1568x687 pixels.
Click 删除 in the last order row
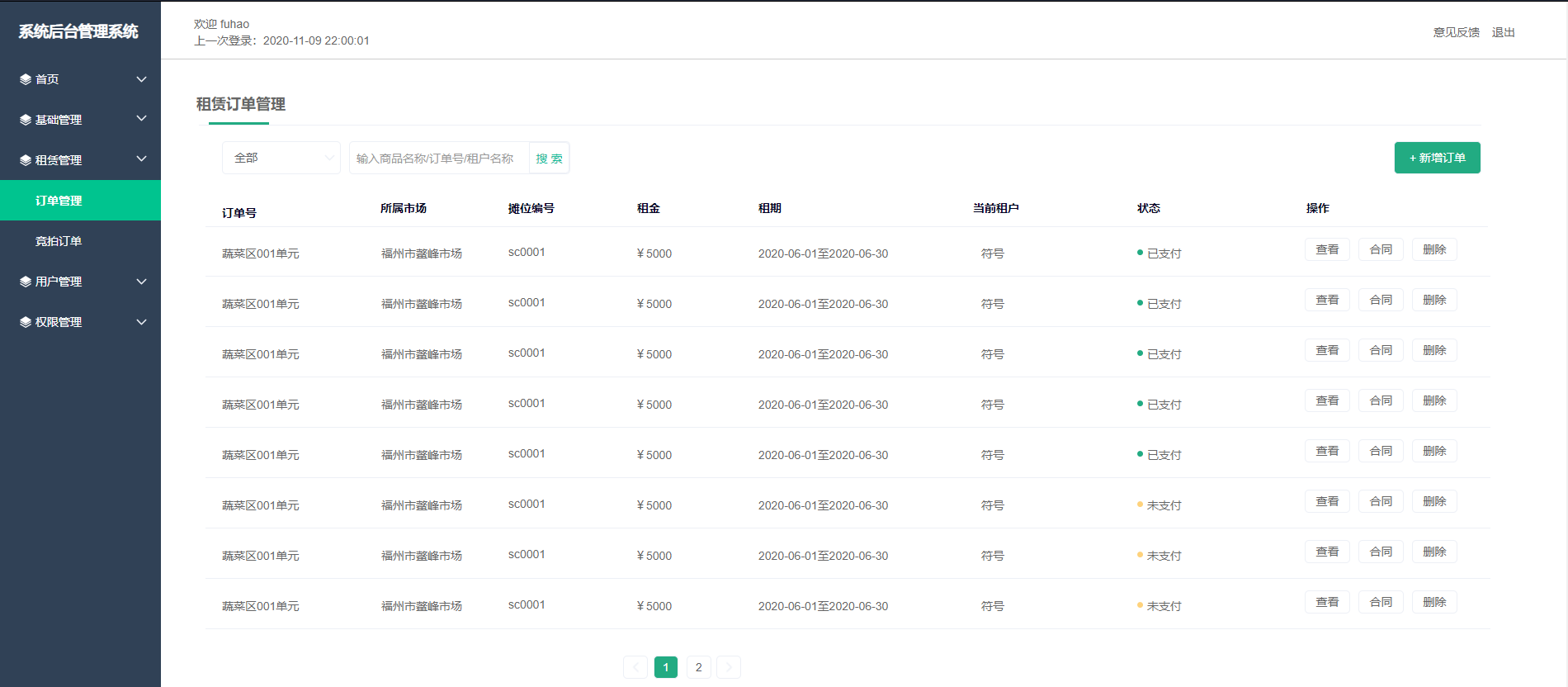pos(1434,602)
